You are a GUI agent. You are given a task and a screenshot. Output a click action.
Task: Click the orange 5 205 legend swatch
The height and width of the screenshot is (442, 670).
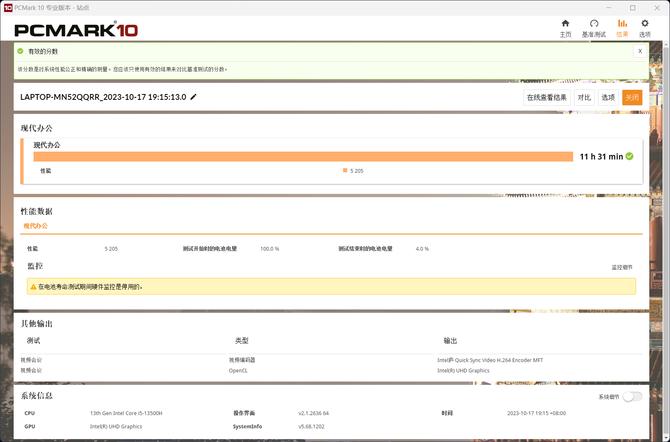coord(345,170)
